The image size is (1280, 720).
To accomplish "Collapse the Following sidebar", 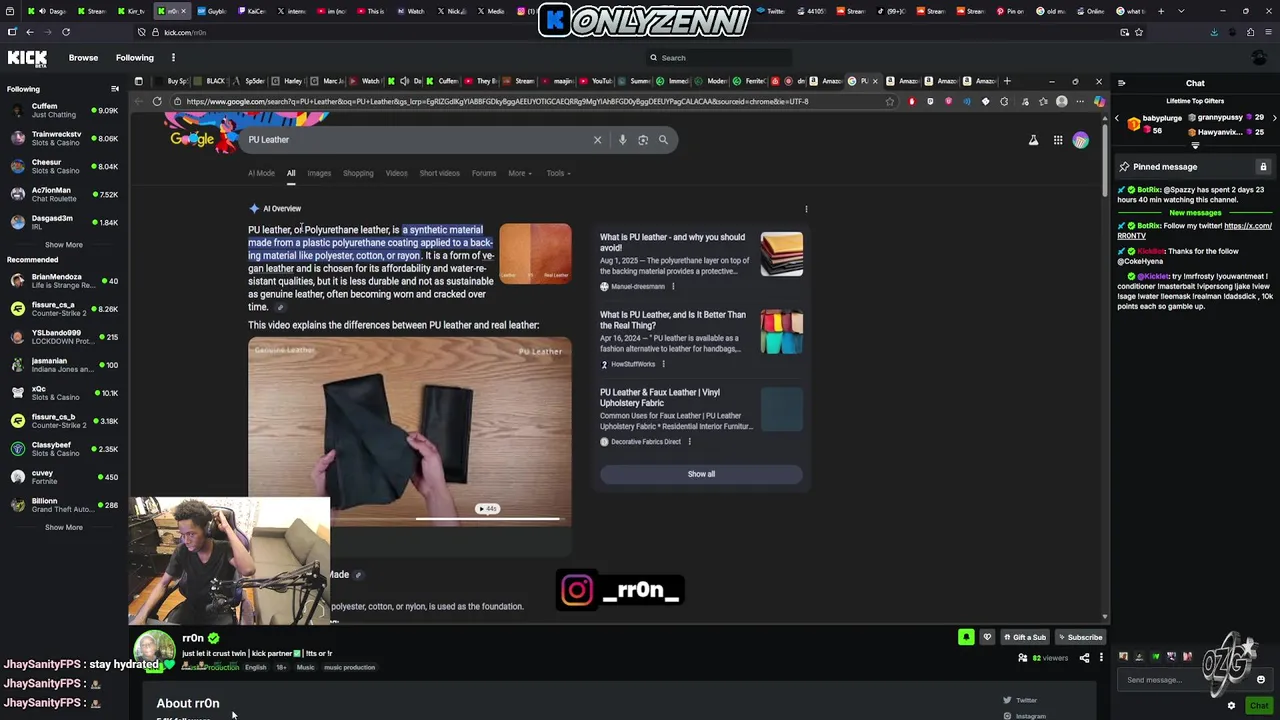I will point(115,89).
